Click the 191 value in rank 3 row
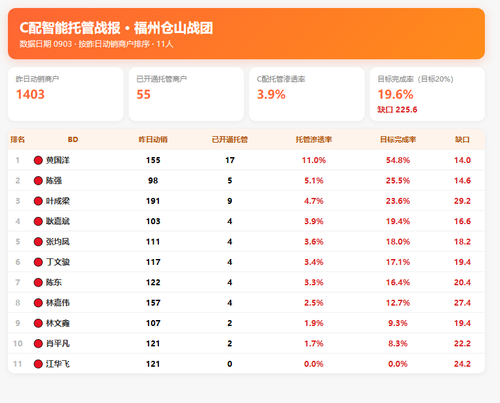The height and width of the screenshot is (403, 500). [x=153, y=201]
